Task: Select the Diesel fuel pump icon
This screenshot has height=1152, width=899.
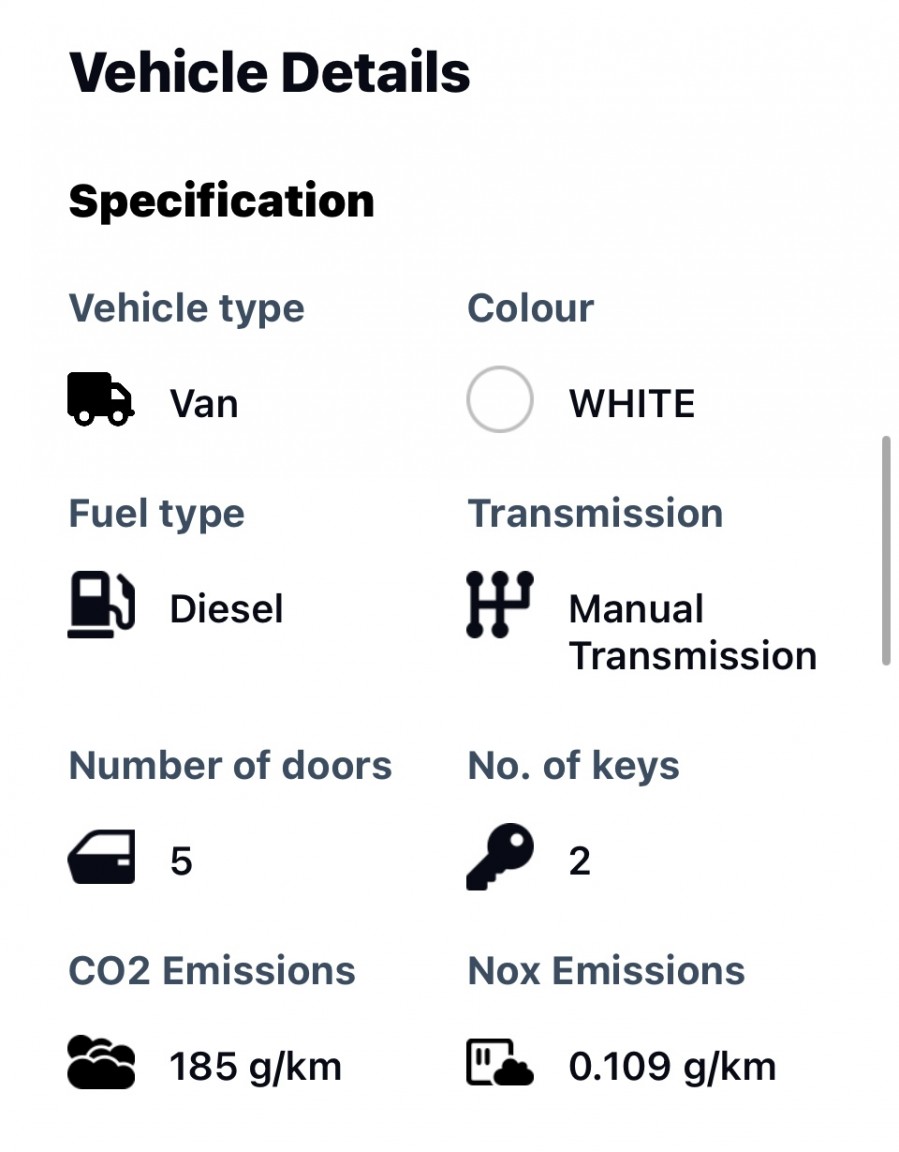Action: click(x=99, y=602)
